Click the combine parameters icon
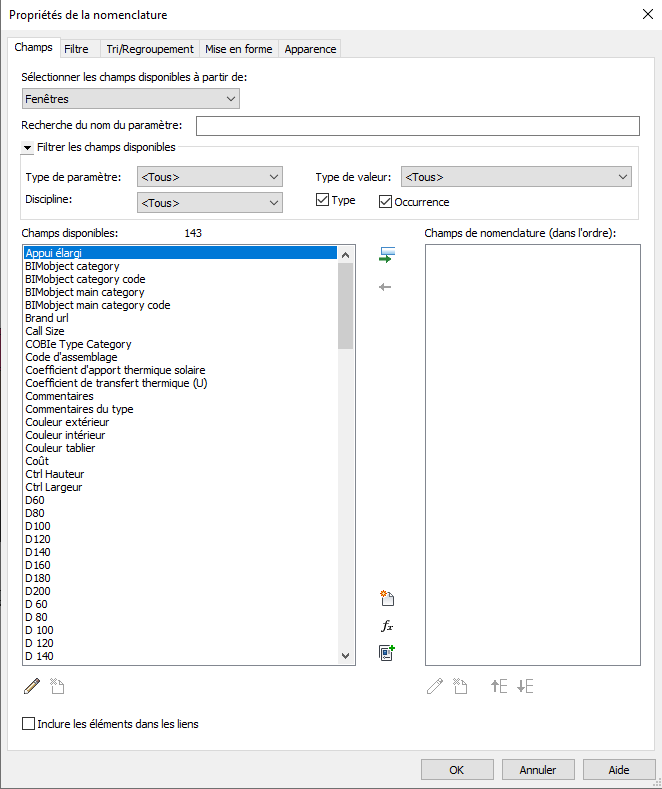662x789 pixels. (x=387, y=653)
